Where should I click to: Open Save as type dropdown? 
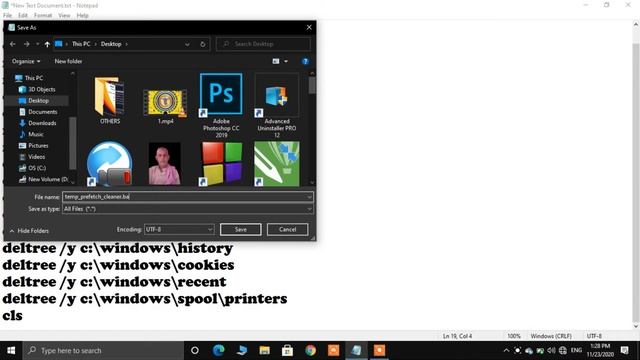[188, 209]
